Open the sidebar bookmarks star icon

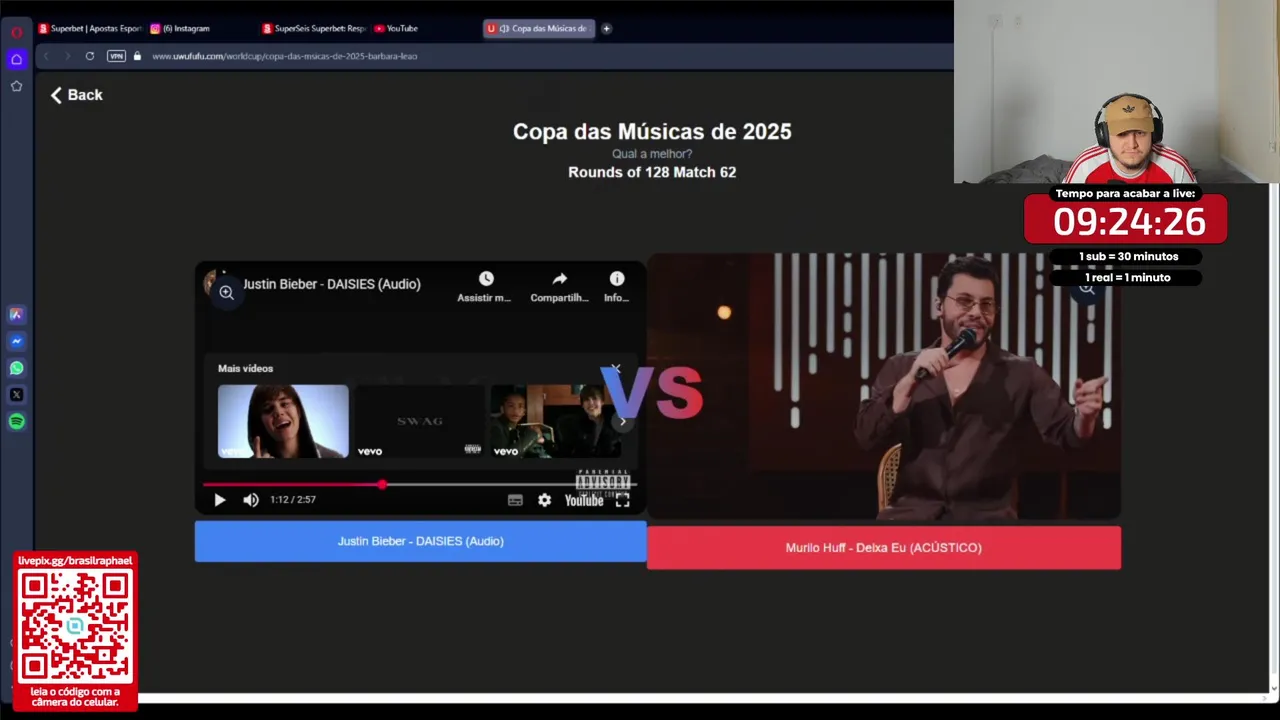16,86
